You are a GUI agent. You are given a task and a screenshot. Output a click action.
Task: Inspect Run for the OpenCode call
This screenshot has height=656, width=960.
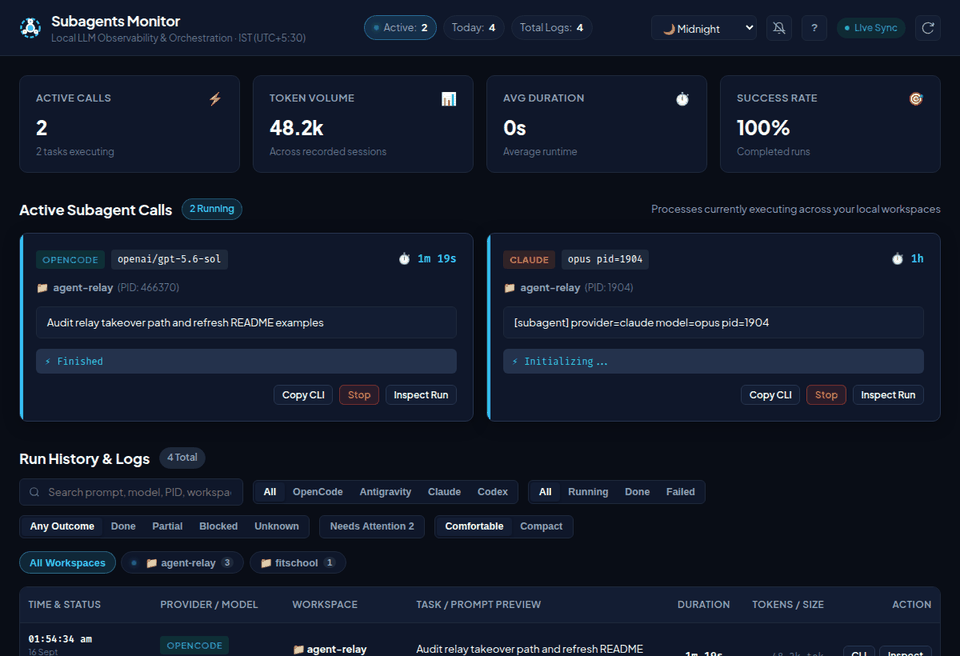click(x=421, y=395)
